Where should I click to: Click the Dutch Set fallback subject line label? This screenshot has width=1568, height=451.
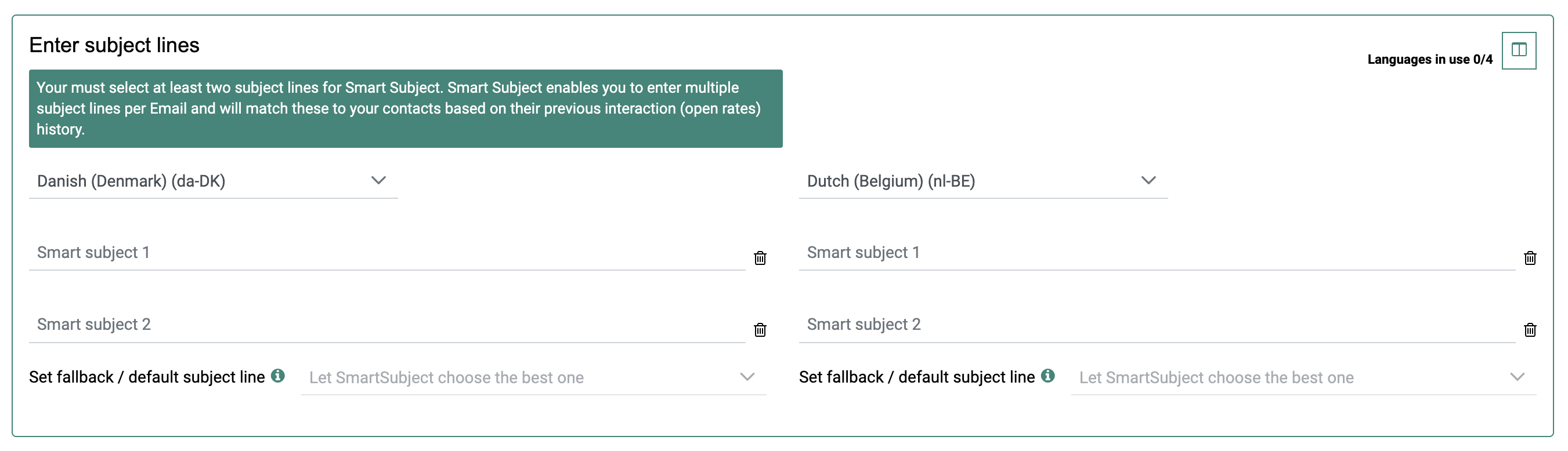pyautogui.click(x=916, y=377)
